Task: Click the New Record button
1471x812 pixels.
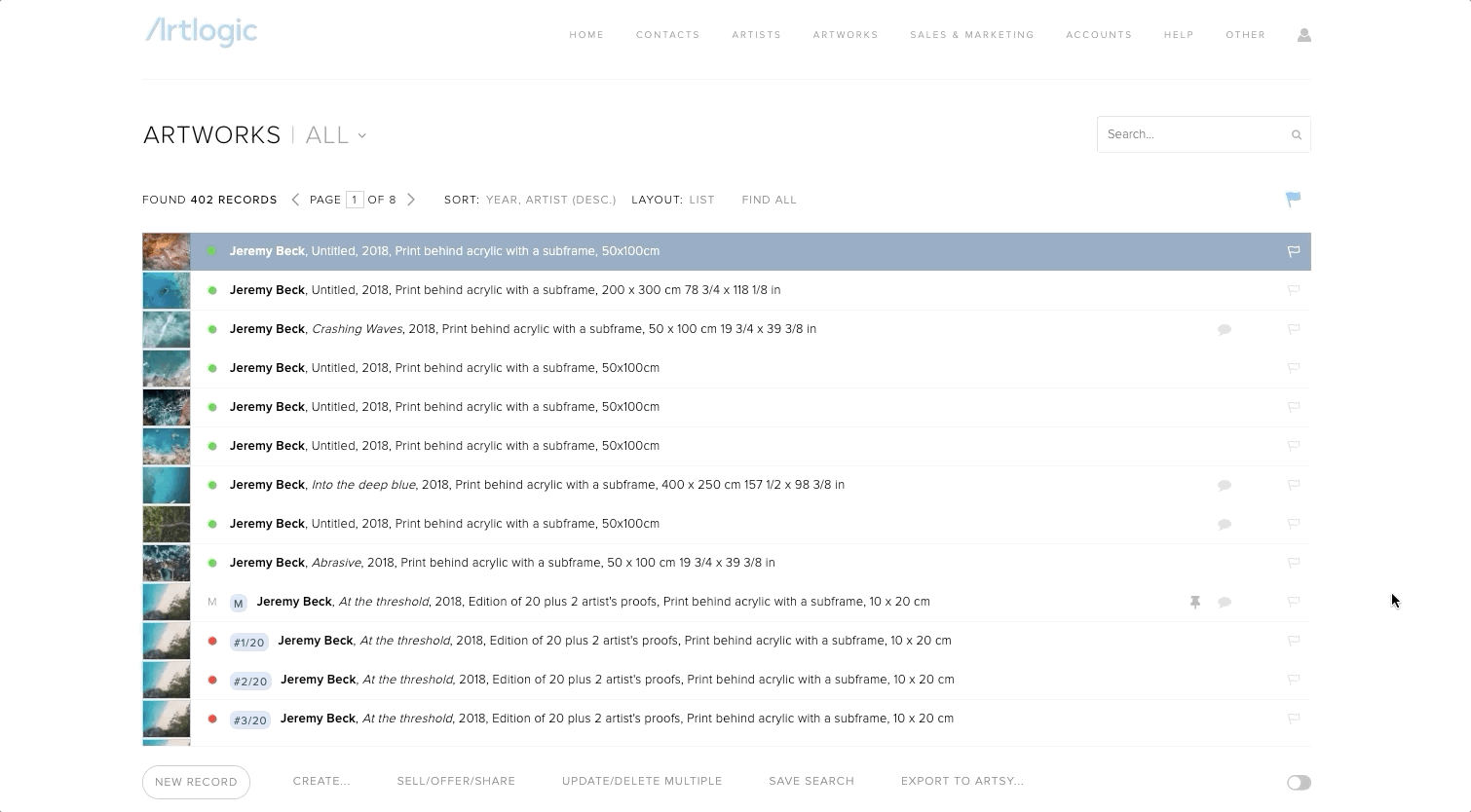Action: coord(196,782)
